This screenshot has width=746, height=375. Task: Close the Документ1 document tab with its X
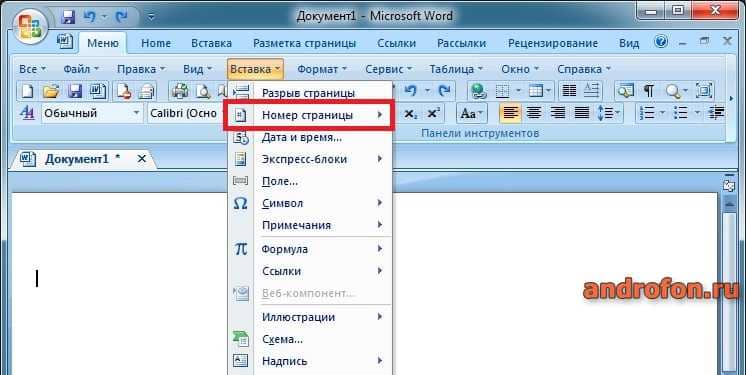coord(141,159)
